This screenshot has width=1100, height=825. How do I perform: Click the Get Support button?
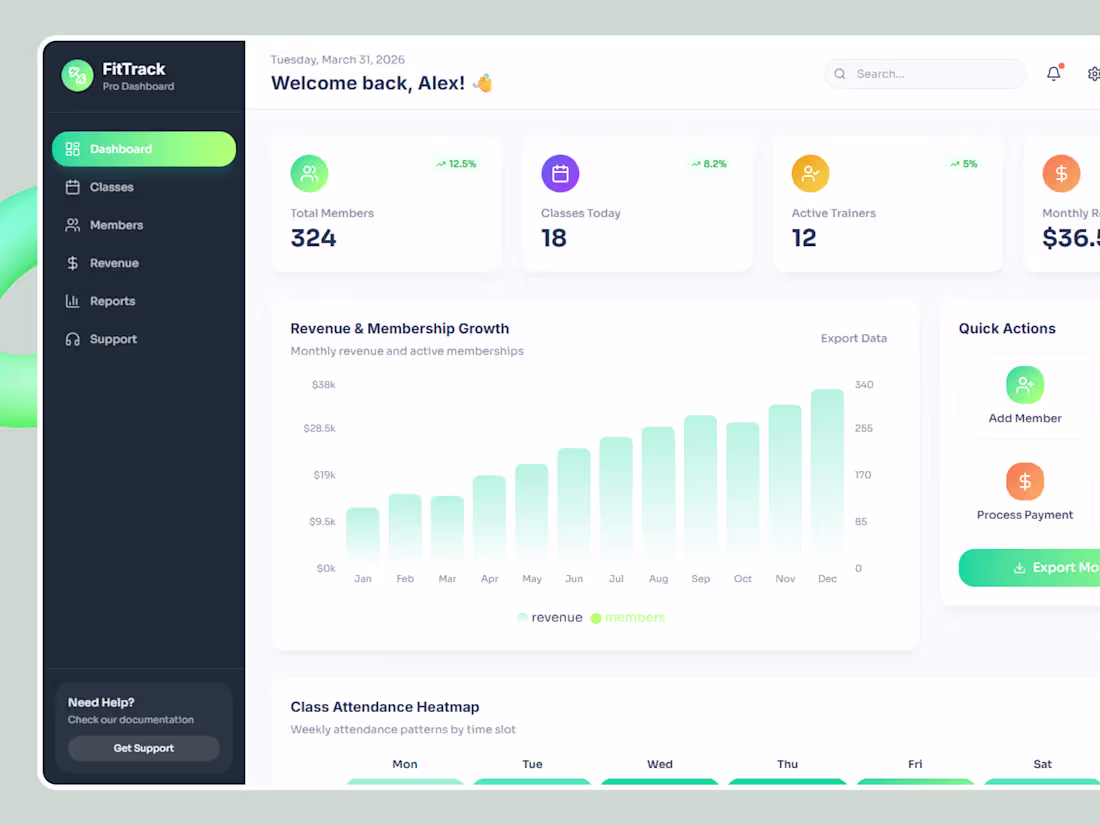(x=143, y=748)
